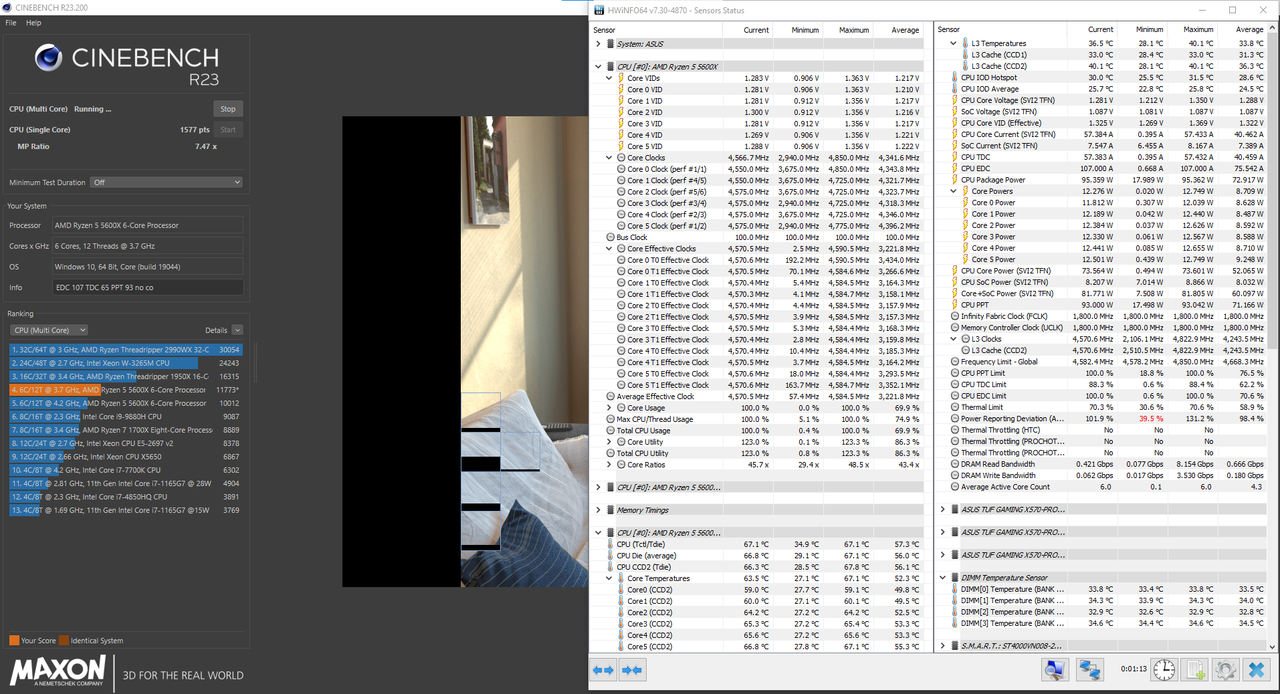Select the Core 3 Clock (perf #3/4) row
Image resolution: width=1280 pixels, height=694 pixels.
tap(758, 203)
